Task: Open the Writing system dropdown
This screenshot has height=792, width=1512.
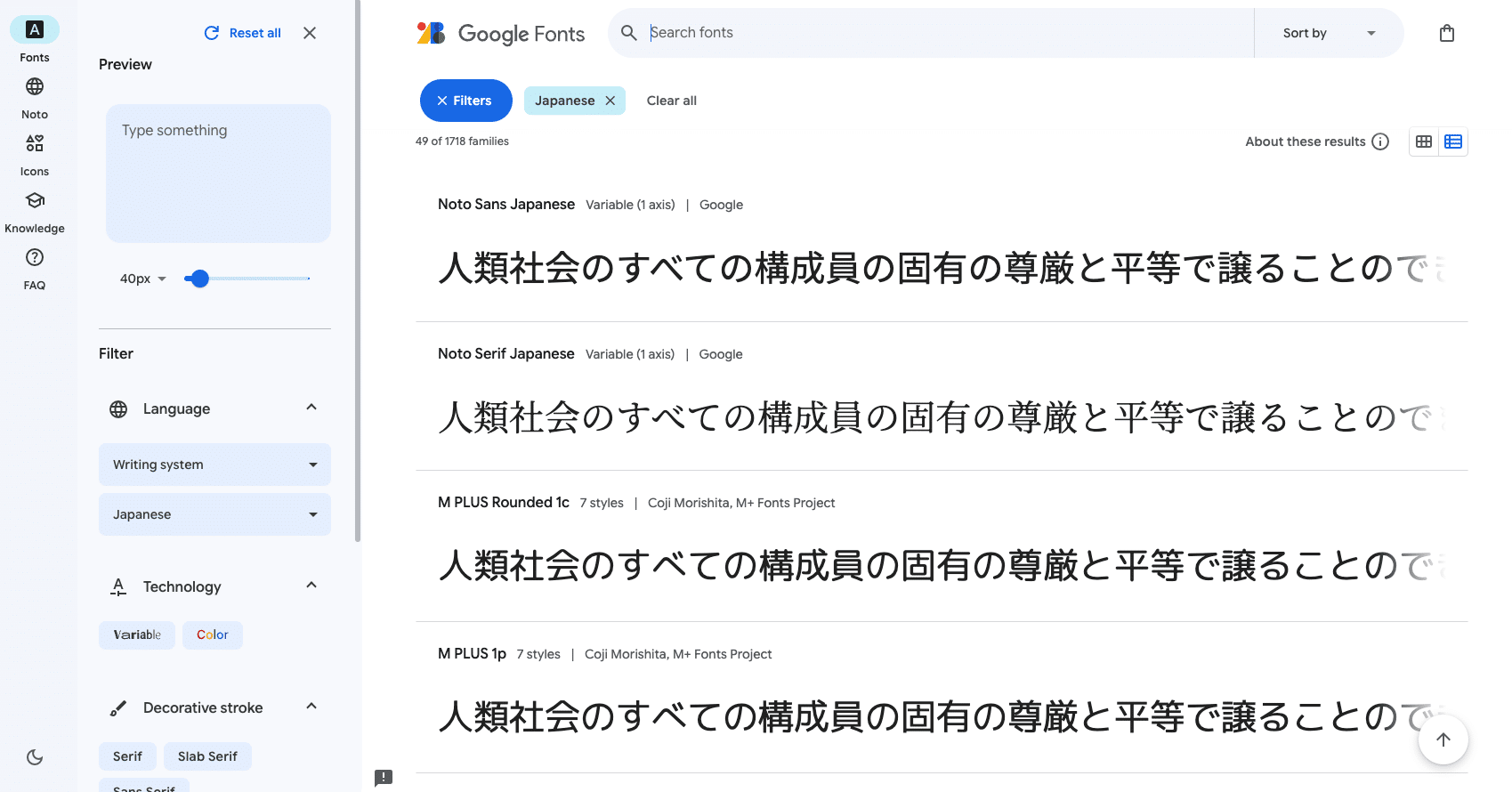Action: tap(214, 464)
